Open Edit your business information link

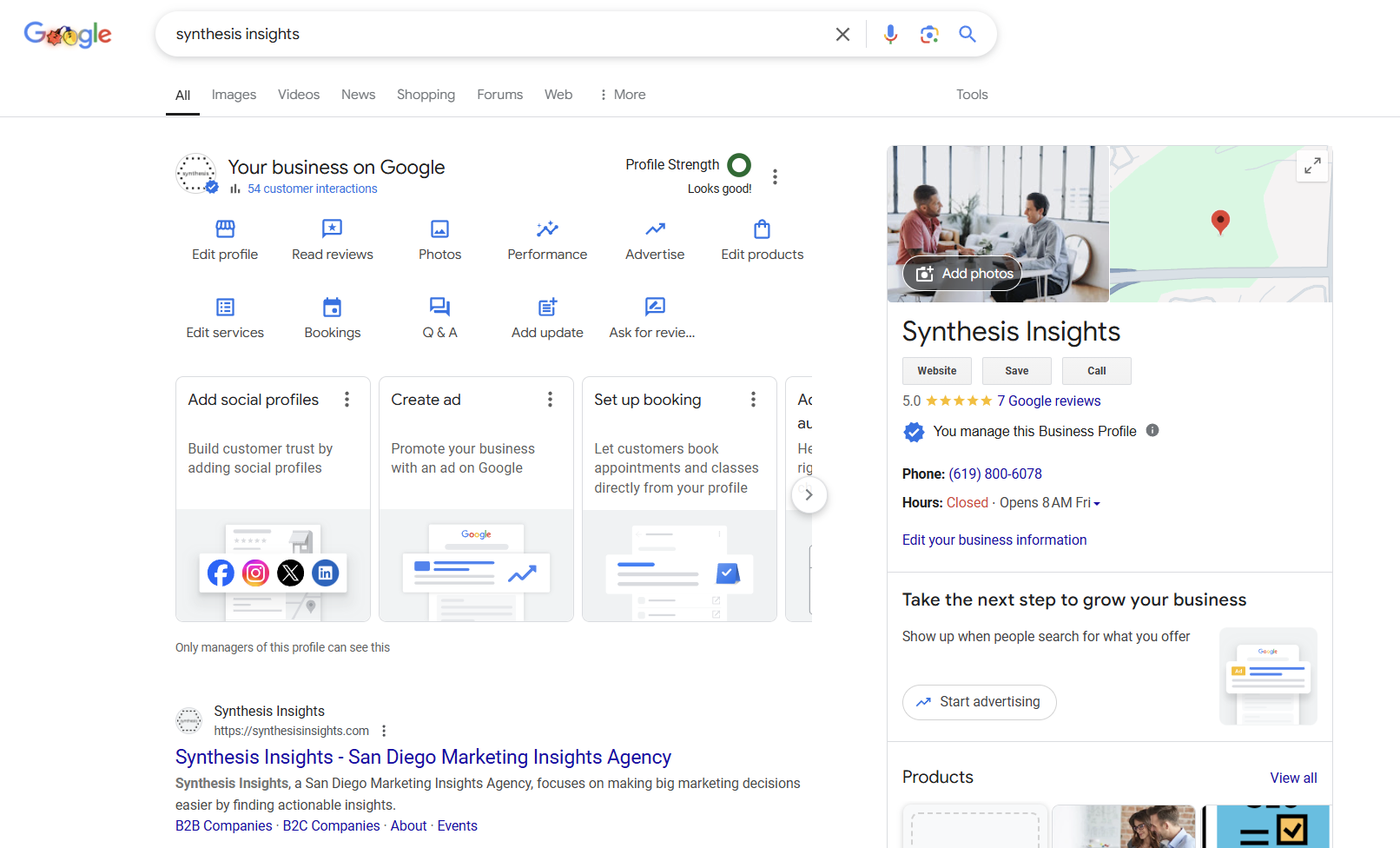click(x=994, y=540)
